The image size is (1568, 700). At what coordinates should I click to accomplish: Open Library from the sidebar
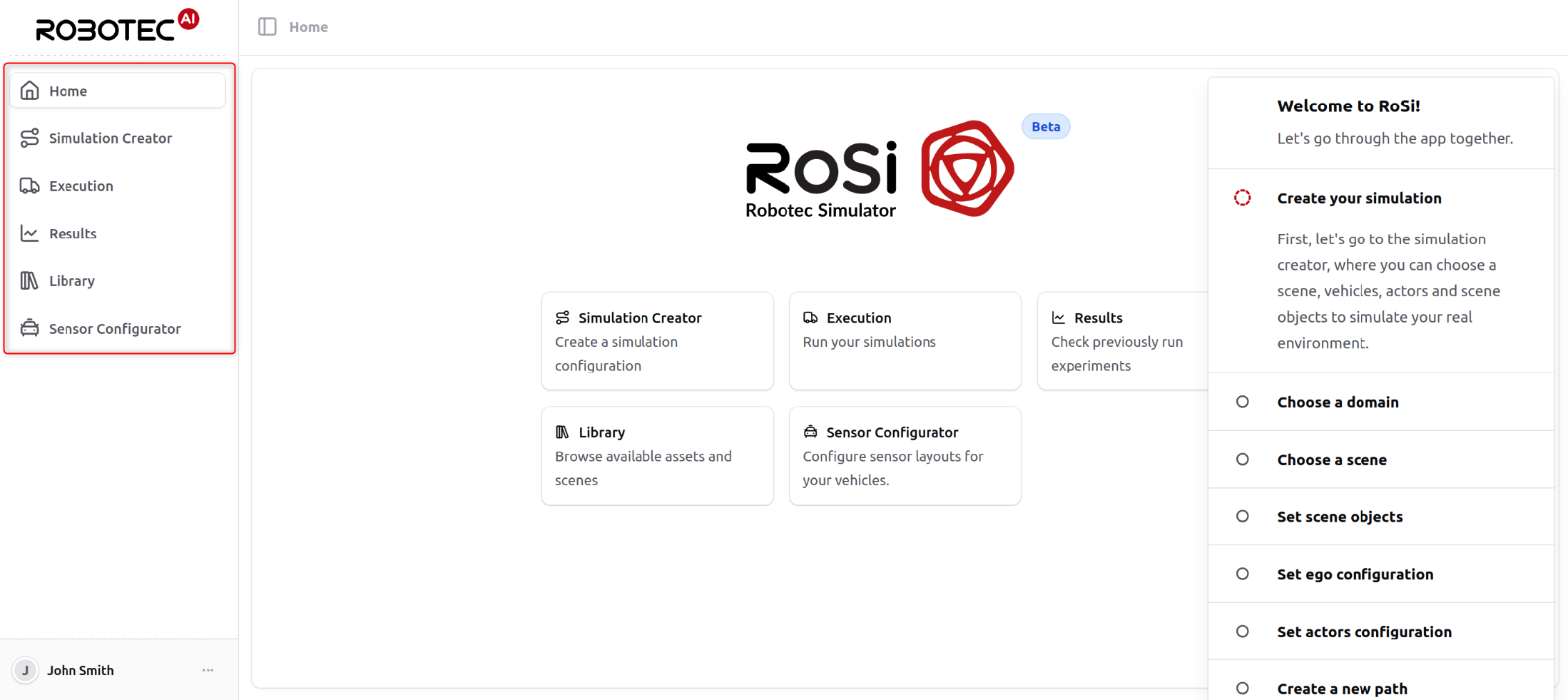pyautogui.click(x=118, y=280)
